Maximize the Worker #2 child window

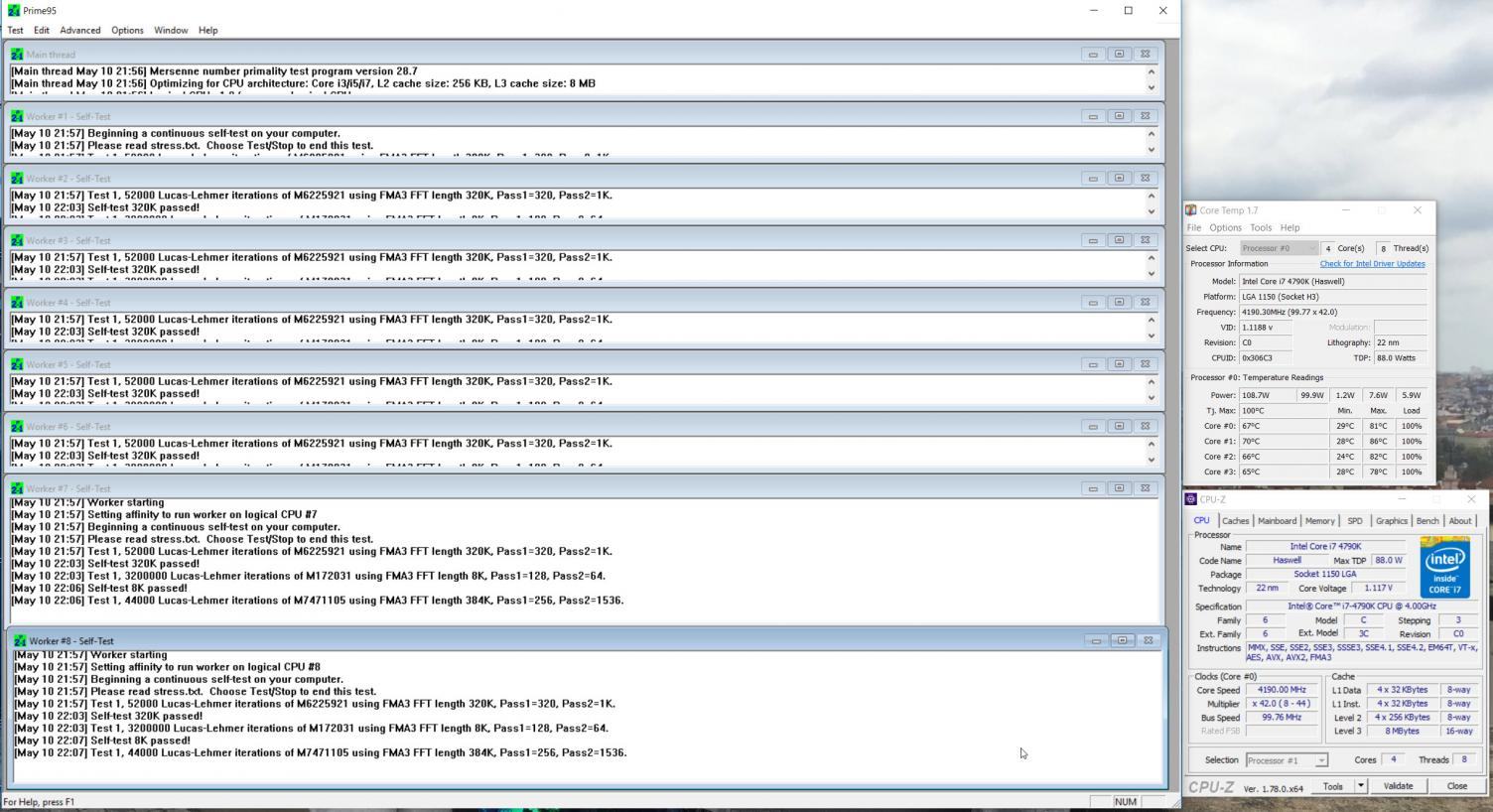pyautogui.click(x=1119, y=178)
